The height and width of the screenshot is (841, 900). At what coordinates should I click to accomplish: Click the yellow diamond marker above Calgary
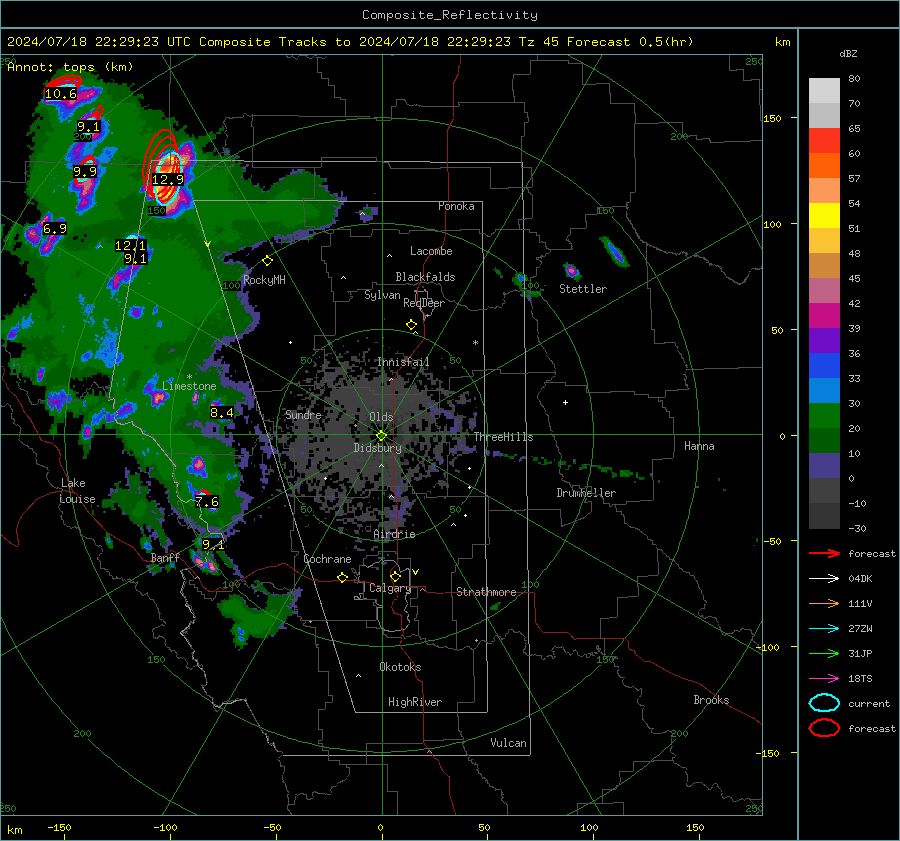point(395,576)
